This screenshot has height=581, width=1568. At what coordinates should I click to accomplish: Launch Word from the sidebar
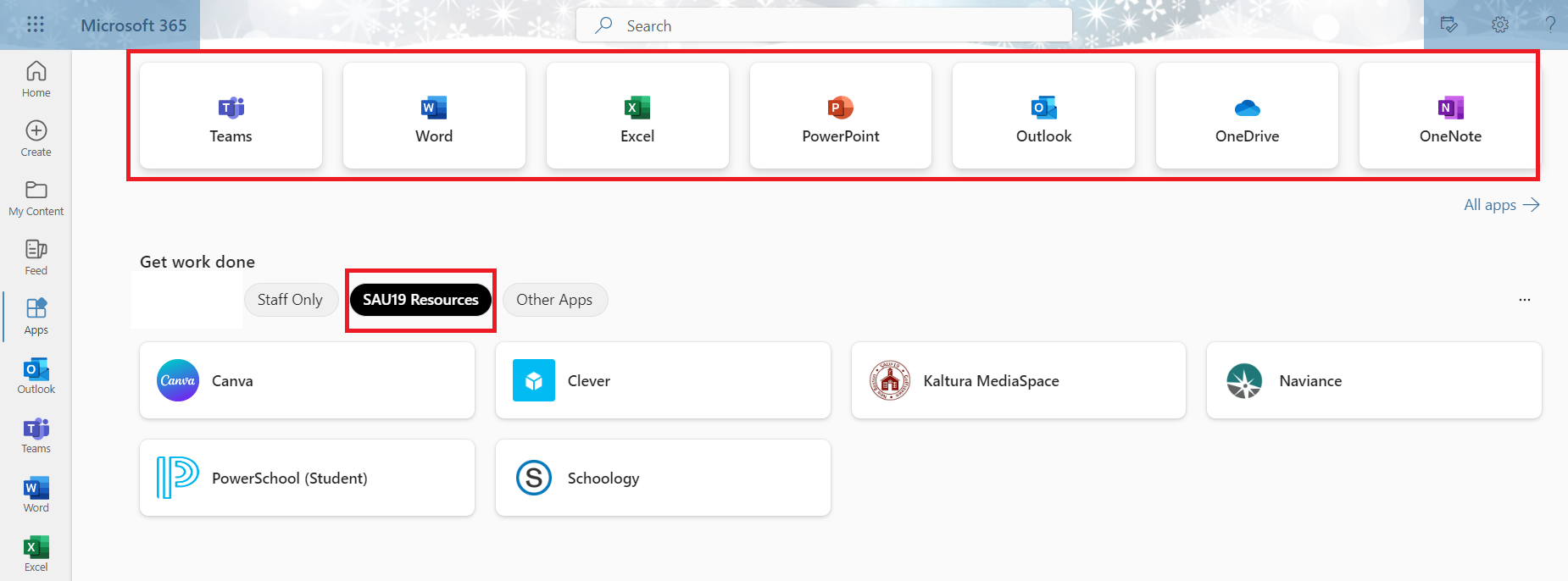pos(36,495)
